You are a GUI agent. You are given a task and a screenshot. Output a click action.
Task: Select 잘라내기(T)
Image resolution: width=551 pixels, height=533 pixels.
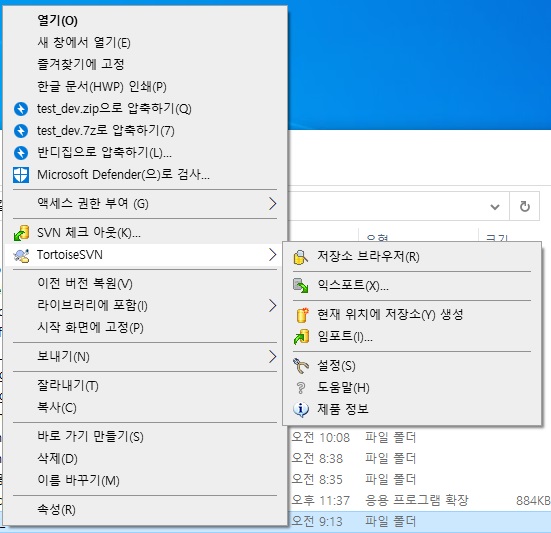(x=145, y=386)
